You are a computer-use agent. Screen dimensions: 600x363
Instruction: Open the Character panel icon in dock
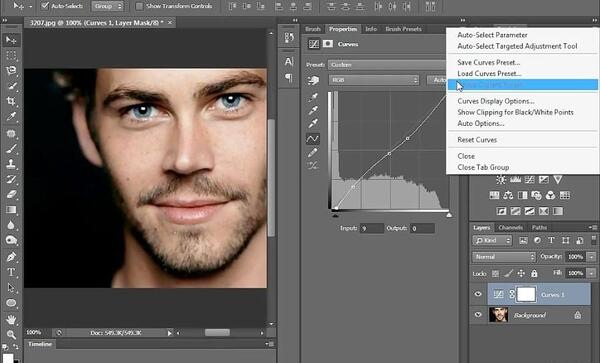(x=289, y=62)
